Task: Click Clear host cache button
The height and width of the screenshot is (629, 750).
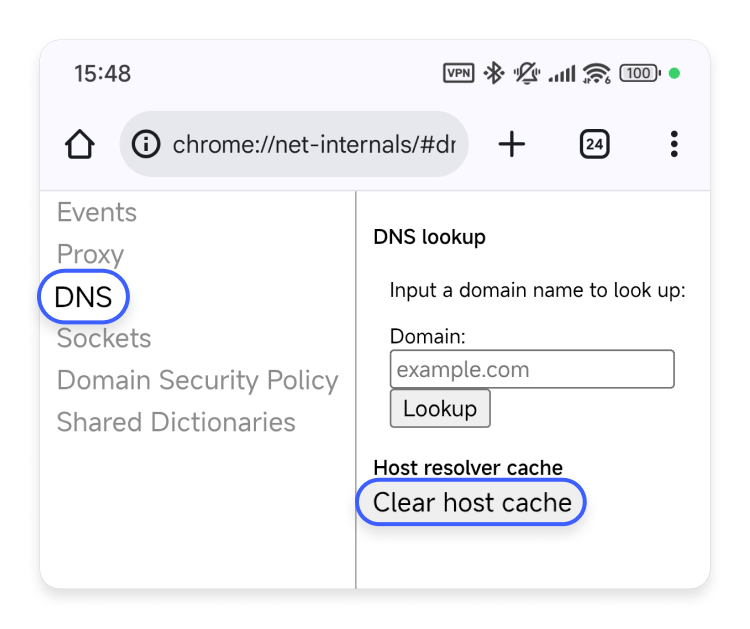Action: [x=472, y=502]
